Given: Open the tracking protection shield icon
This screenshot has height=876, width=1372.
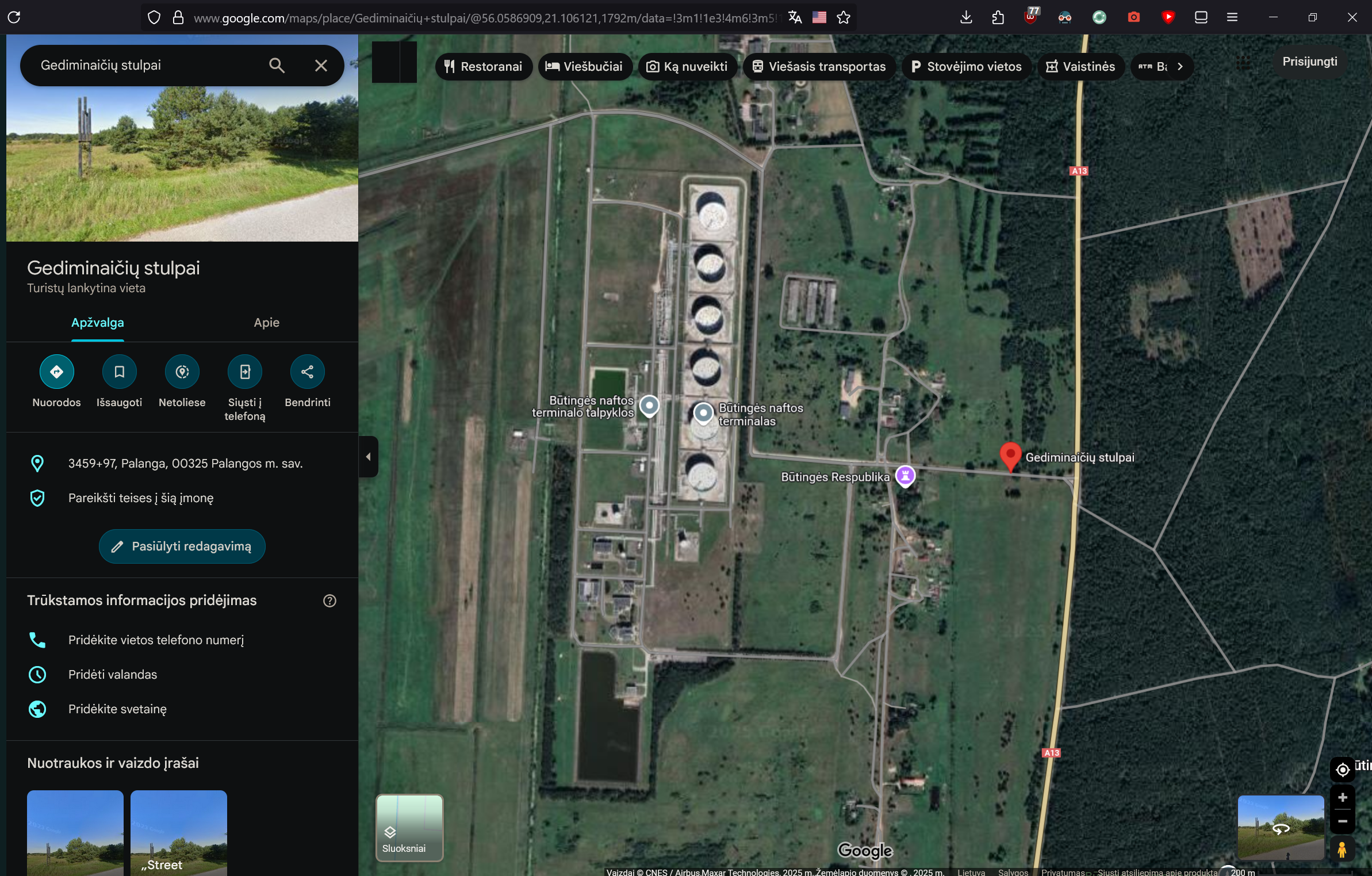Looking at the screenshot, I should (x=154, y=18).
